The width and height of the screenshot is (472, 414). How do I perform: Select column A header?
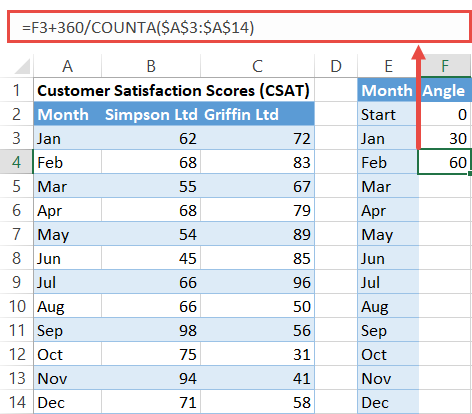coord(67,66)
